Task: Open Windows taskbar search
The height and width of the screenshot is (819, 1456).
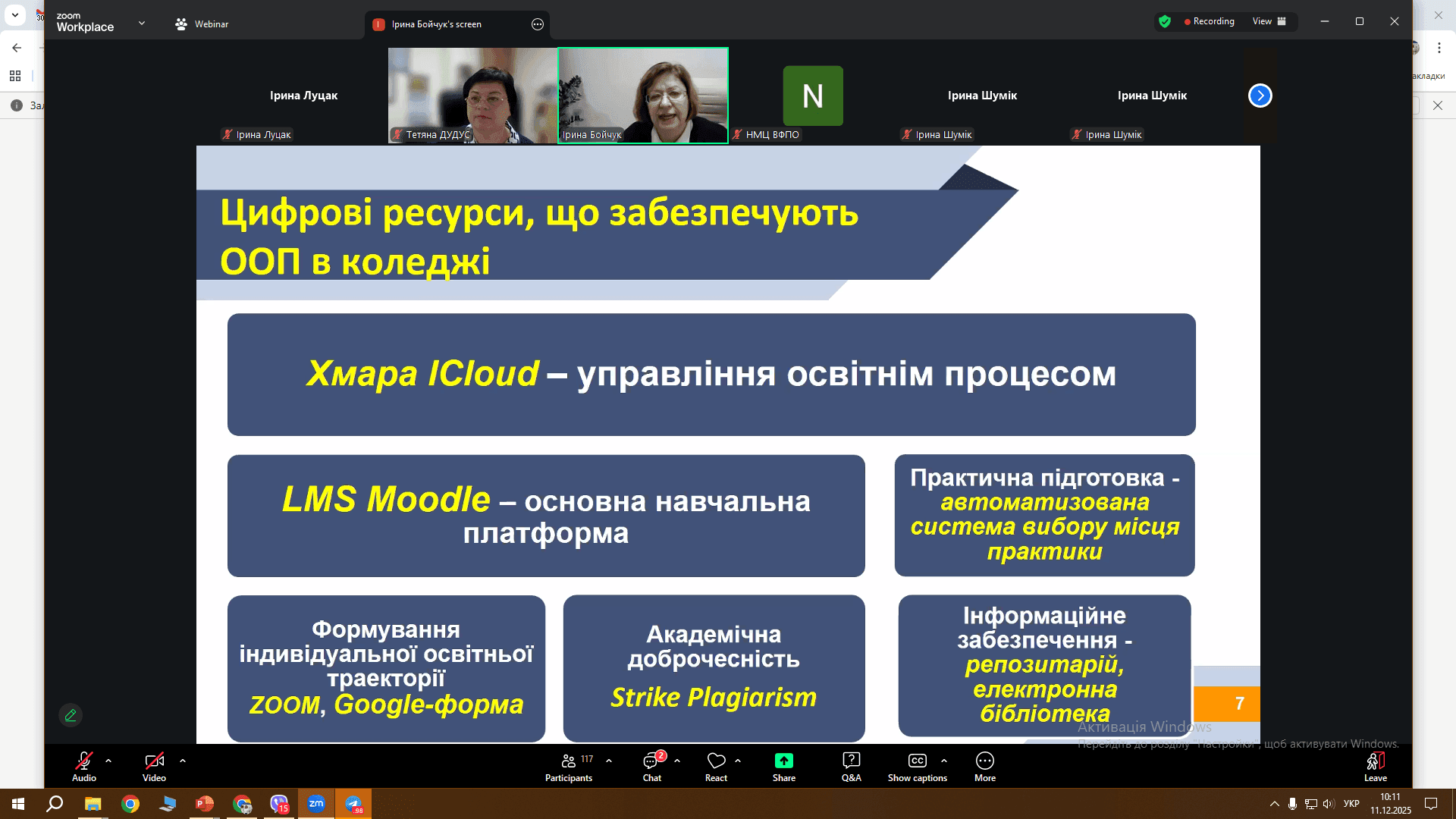Action: 55,804
